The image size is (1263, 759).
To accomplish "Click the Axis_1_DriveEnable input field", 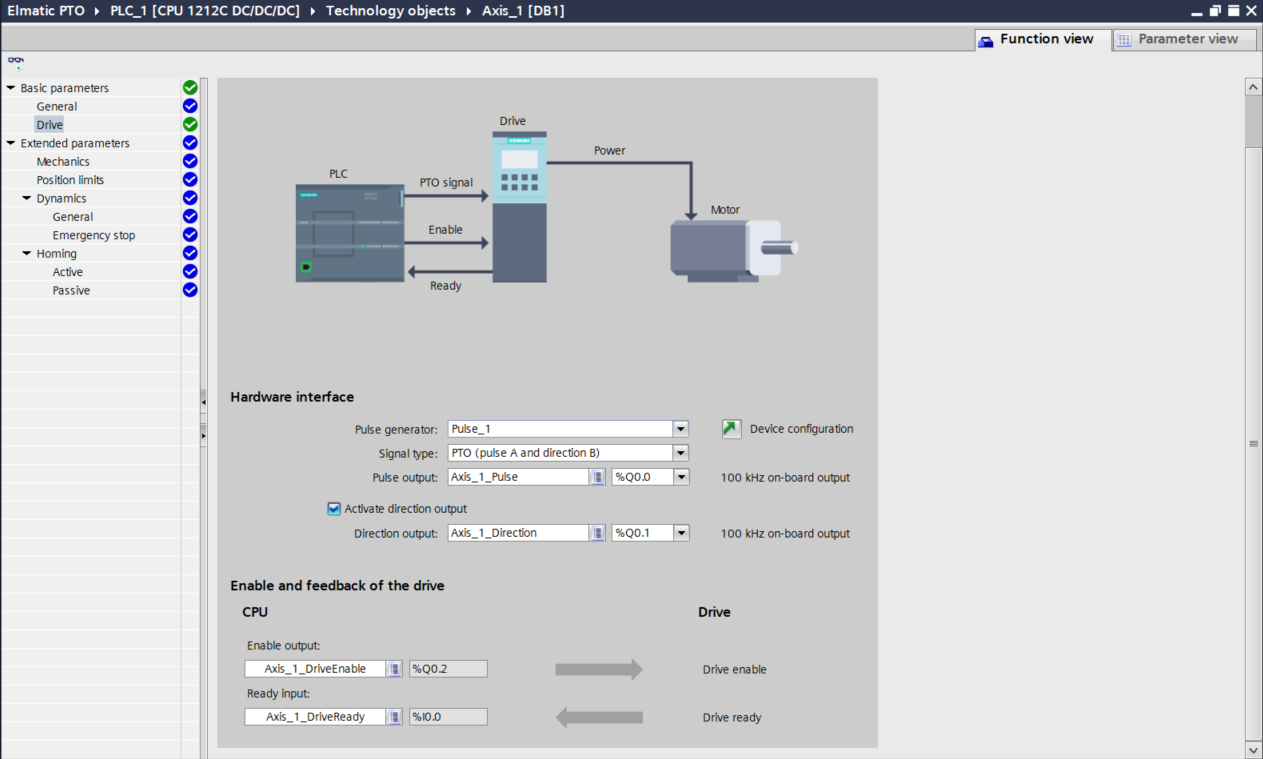I will click(315, 669).
